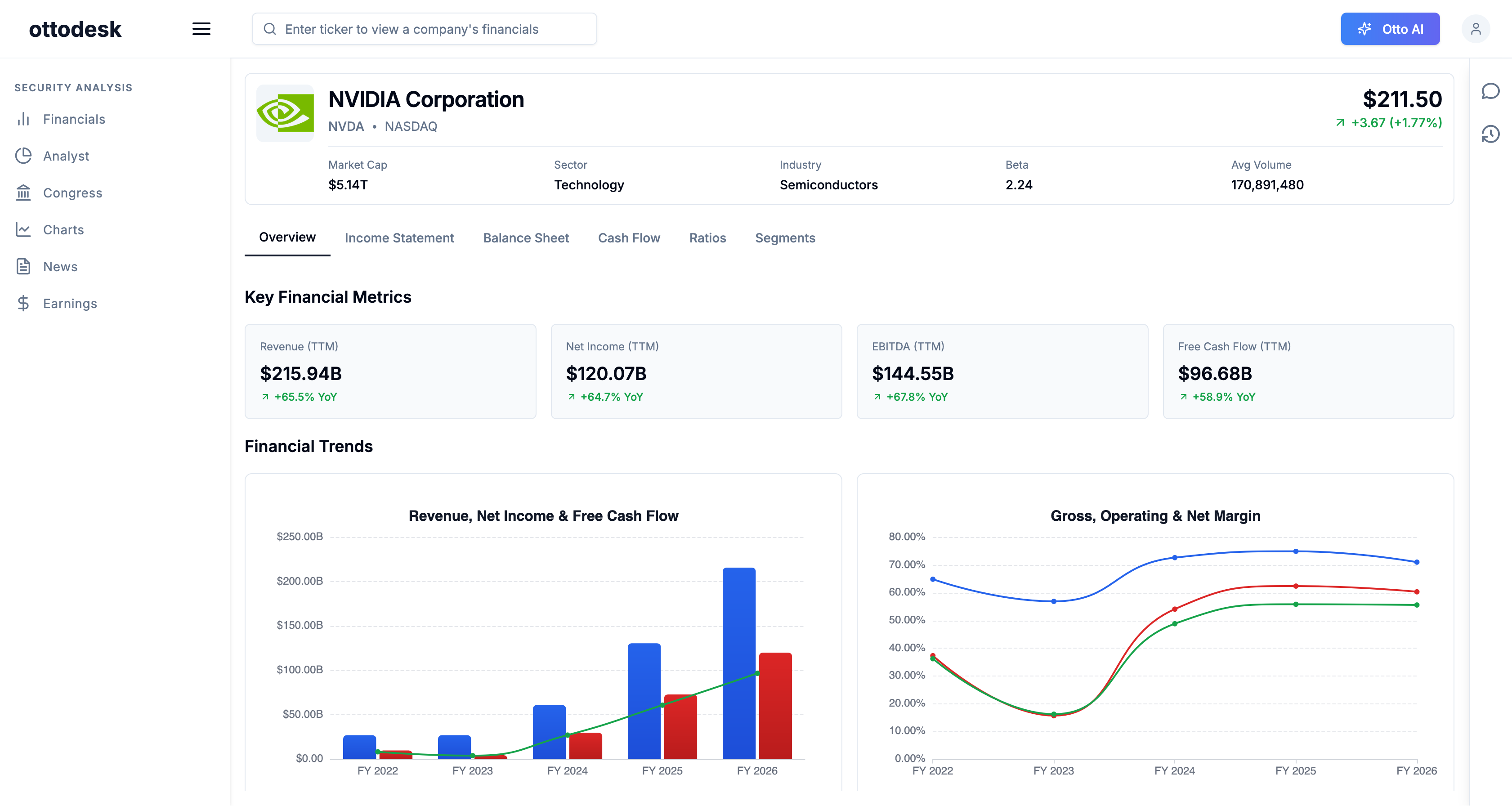Toggle the hamburger sidebar menu
1512x806 pixels.
coord(201,29)
